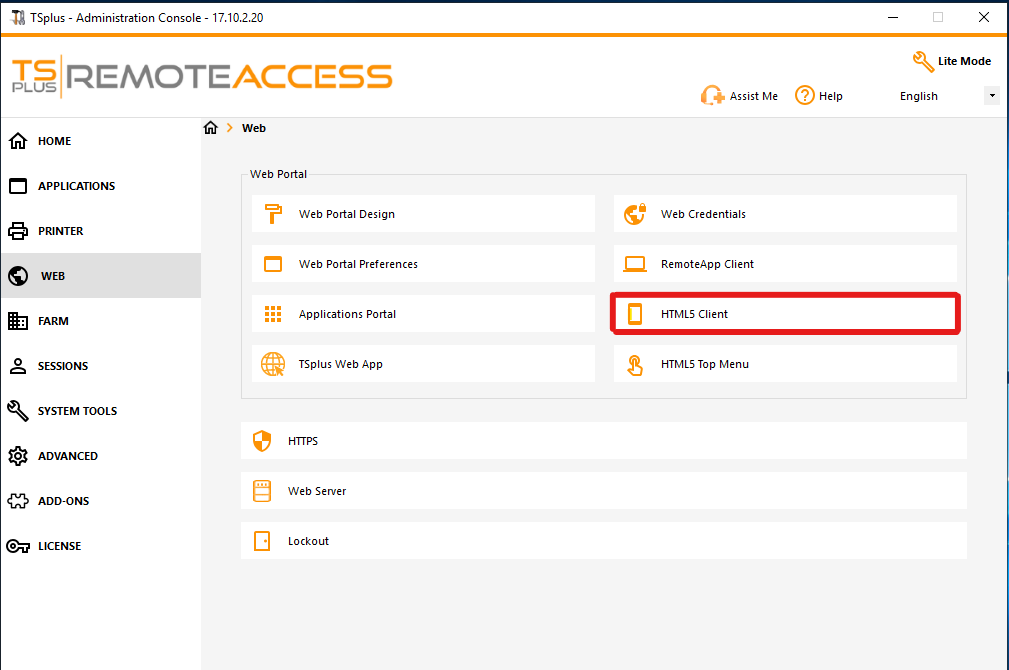The height and width of the screenshot is (670, 1009).
Task: Click the HTML5 Client phone icon
Action: (634, 314)
